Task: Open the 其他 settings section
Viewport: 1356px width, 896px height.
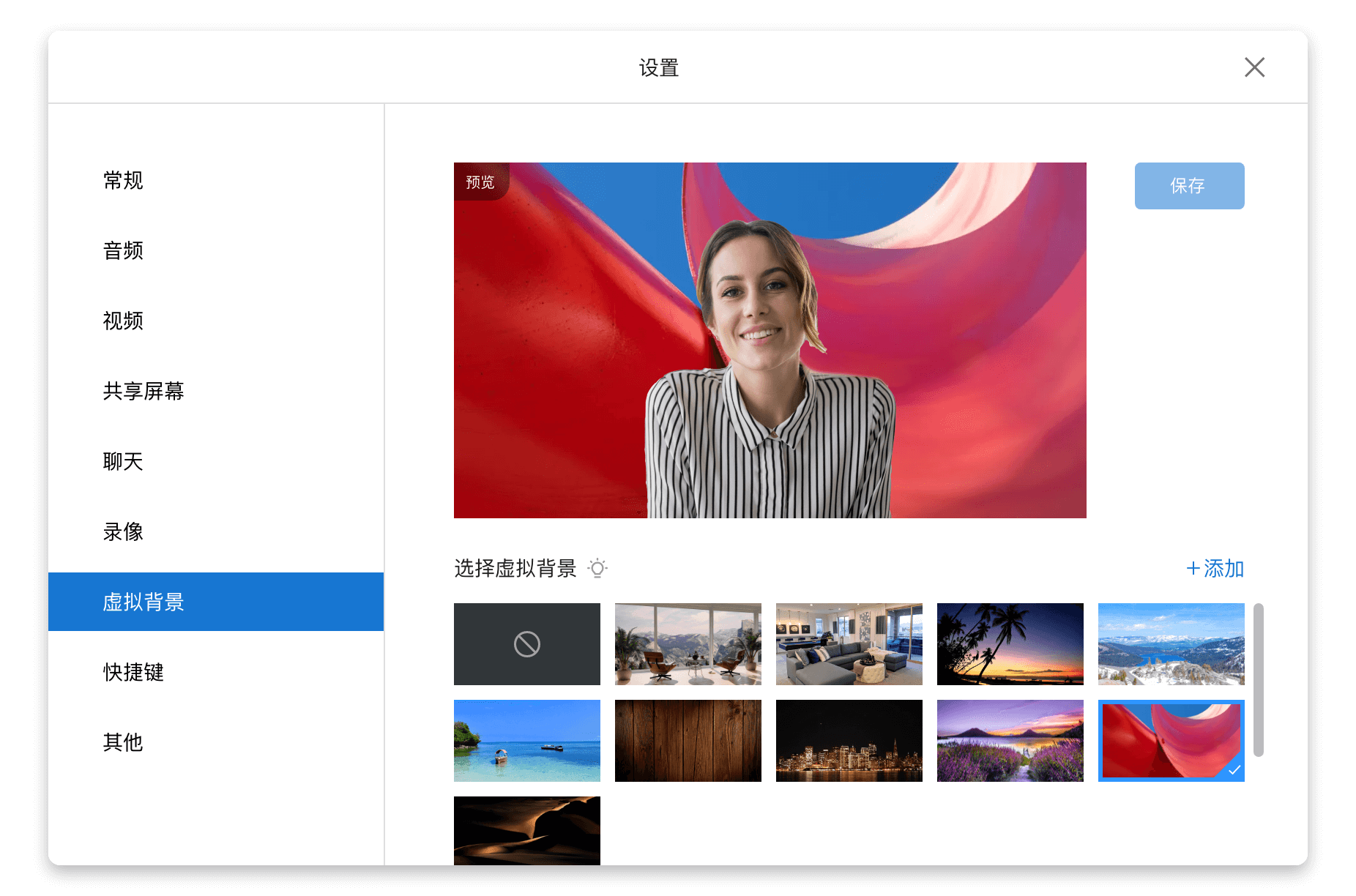Action: [x=123, y=743]
